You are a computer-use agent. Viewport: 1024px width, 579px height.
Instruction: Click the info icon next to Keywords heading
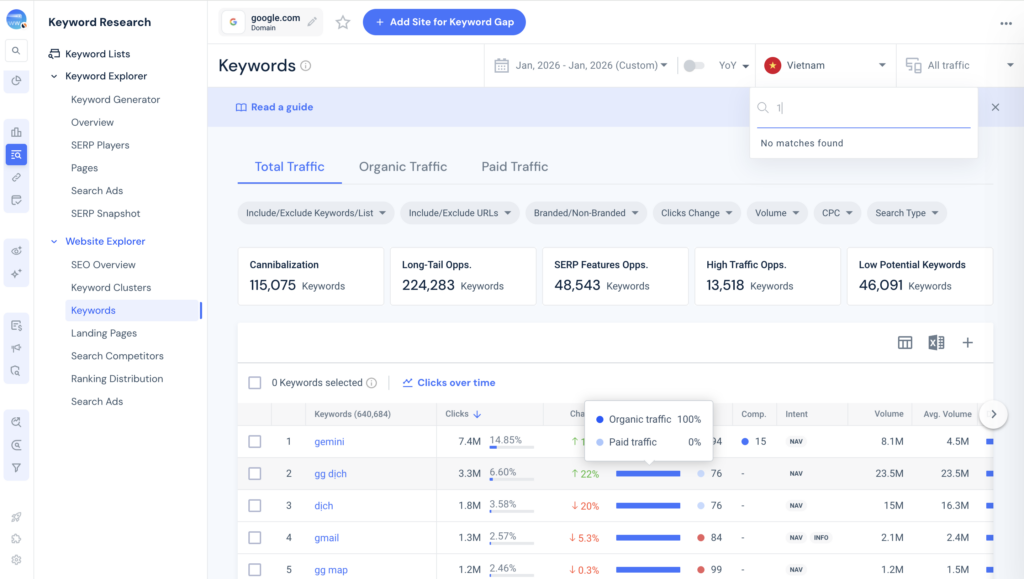(x=306, y=66)
